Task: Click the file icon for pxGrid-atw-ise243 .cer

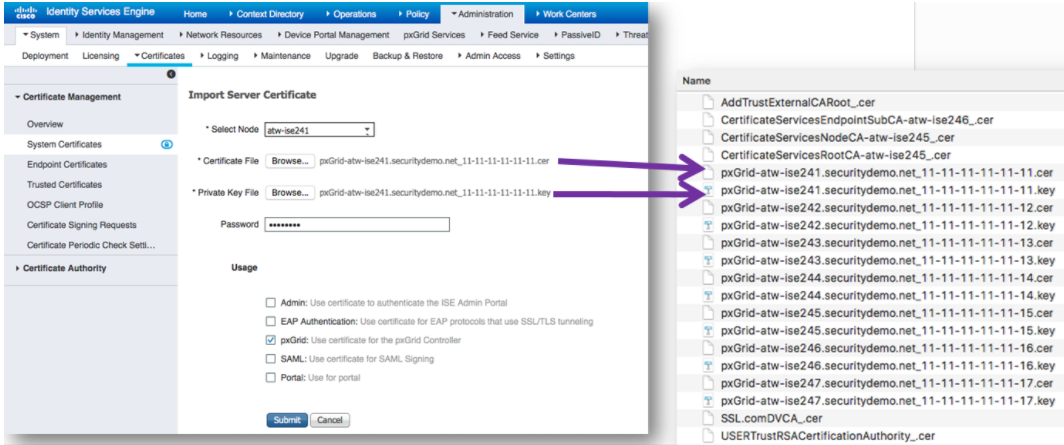Action: [x=708, y=243]
